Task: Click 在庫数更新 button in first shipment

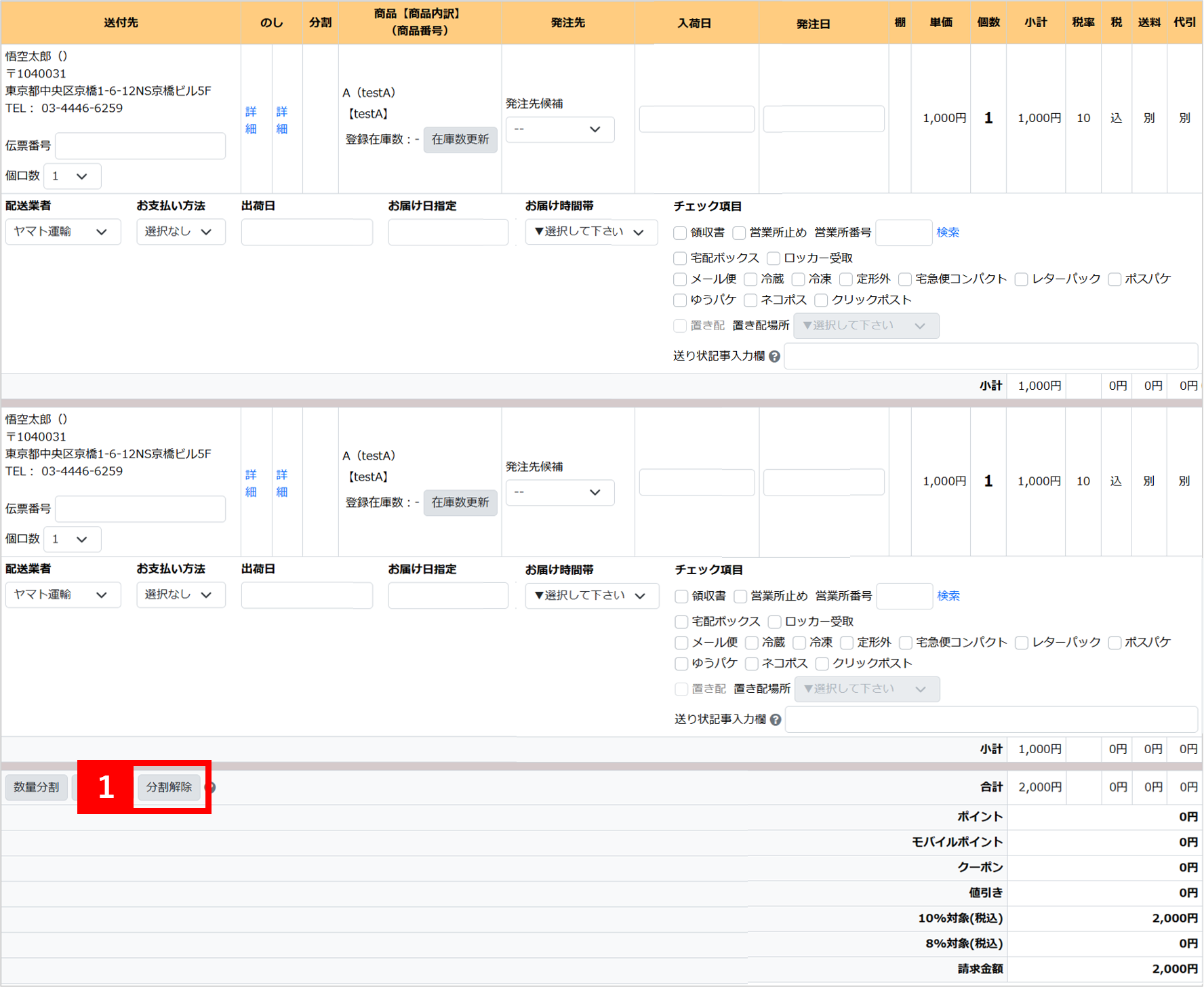Action: pyautogui.click(x=460, y=140)
